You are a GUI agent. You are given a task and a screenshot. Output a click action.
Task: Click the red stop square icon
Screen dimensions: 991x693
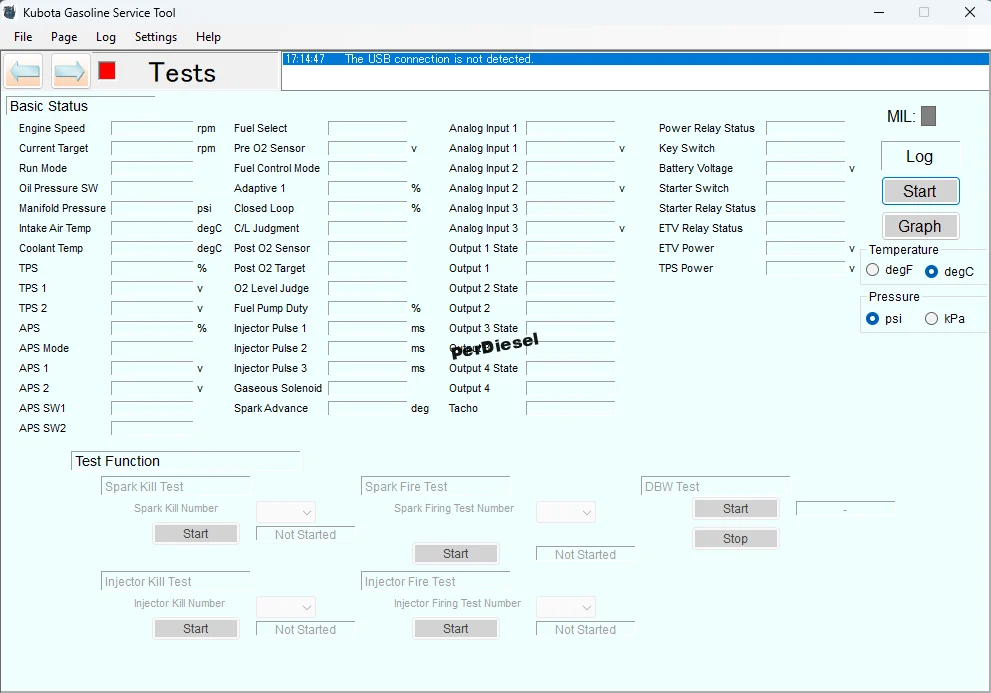107,70
